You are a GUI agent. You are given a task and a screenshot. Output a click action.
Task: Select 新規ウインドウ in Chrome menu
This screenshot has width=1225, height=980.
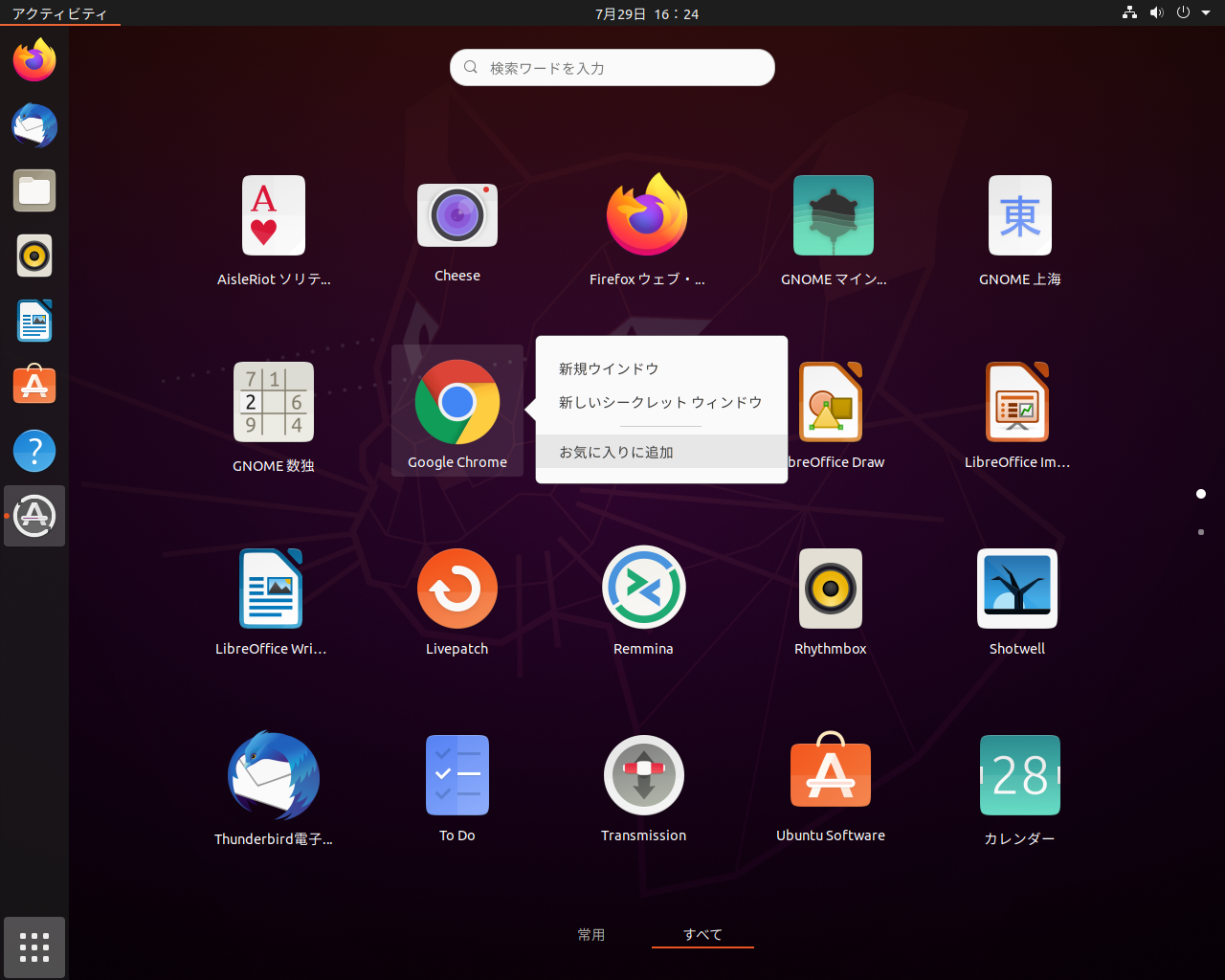tap(661, 368)
